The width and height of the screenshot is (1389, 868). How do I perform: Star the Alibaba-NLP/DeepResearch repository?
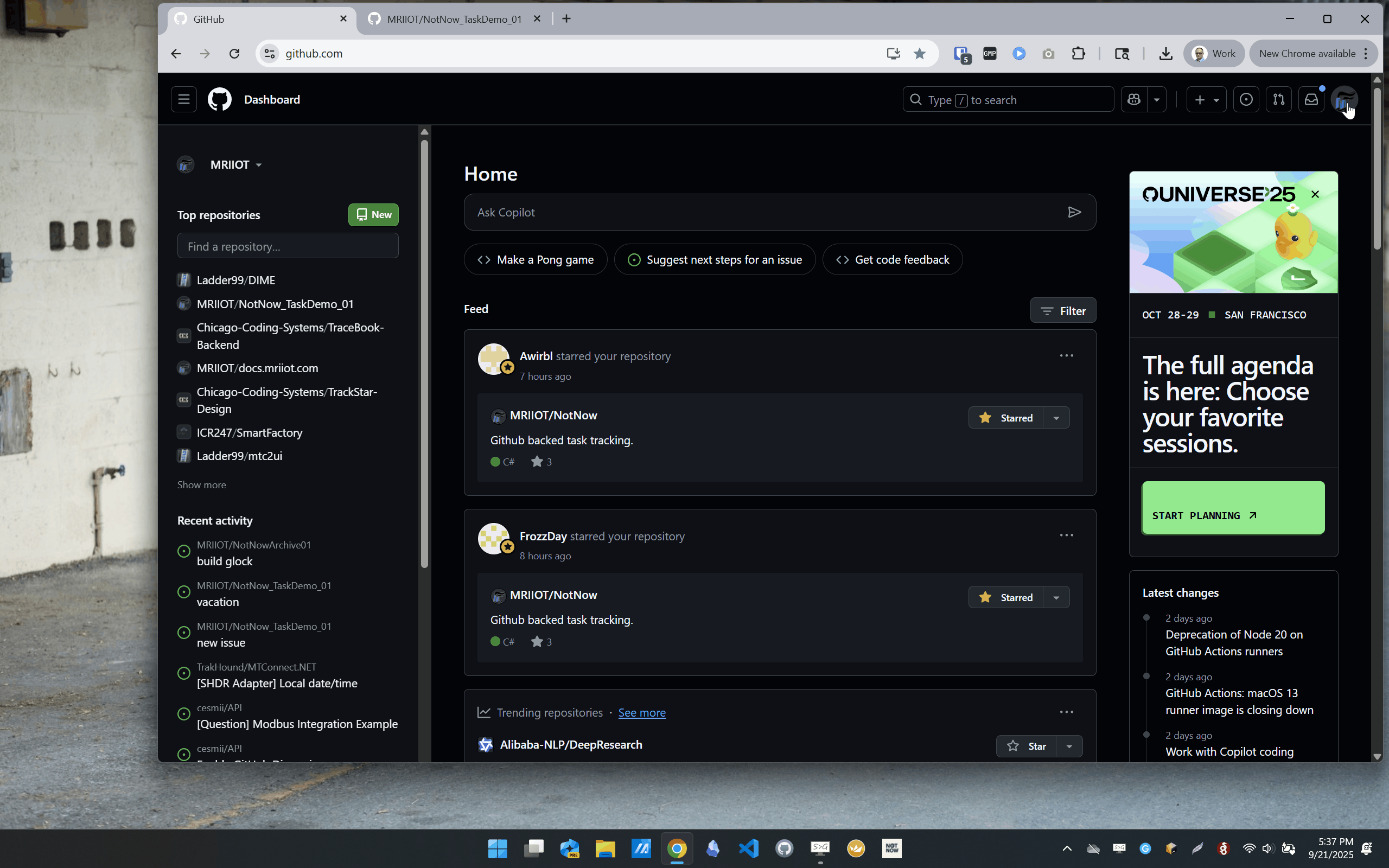1026,746
